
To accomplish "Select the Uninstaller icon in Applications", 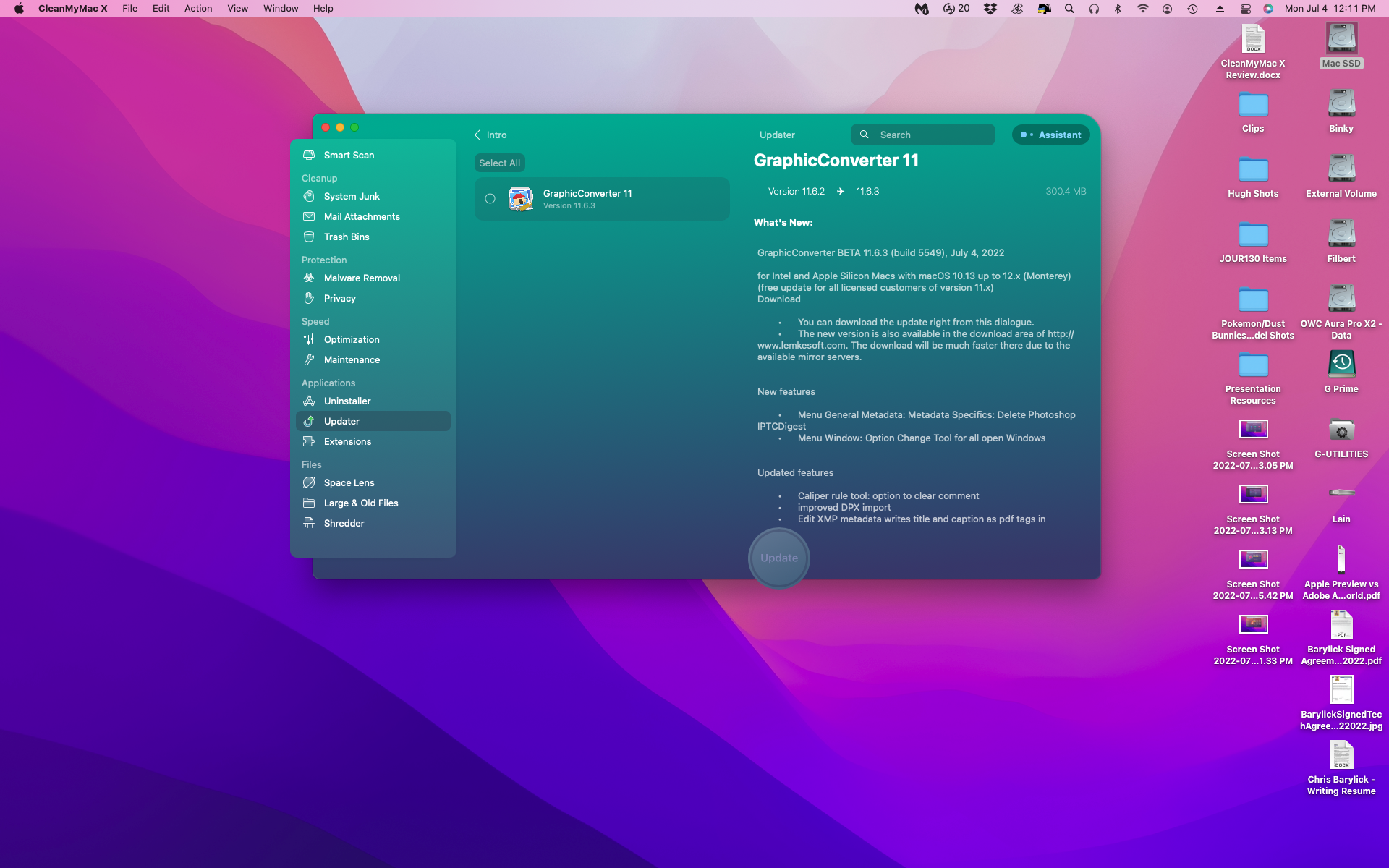I will tap(309, 401).
